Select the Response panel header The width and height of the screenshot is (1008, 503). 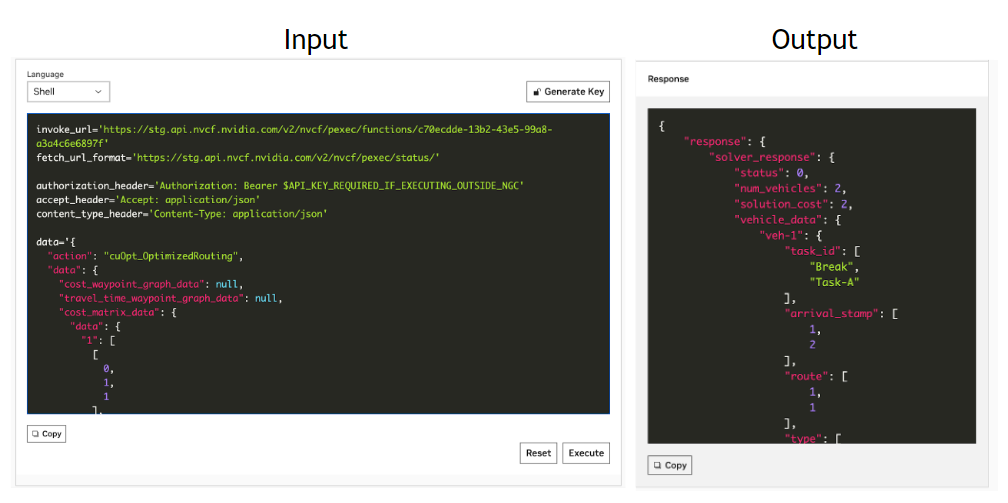click(x=668, y=78)
